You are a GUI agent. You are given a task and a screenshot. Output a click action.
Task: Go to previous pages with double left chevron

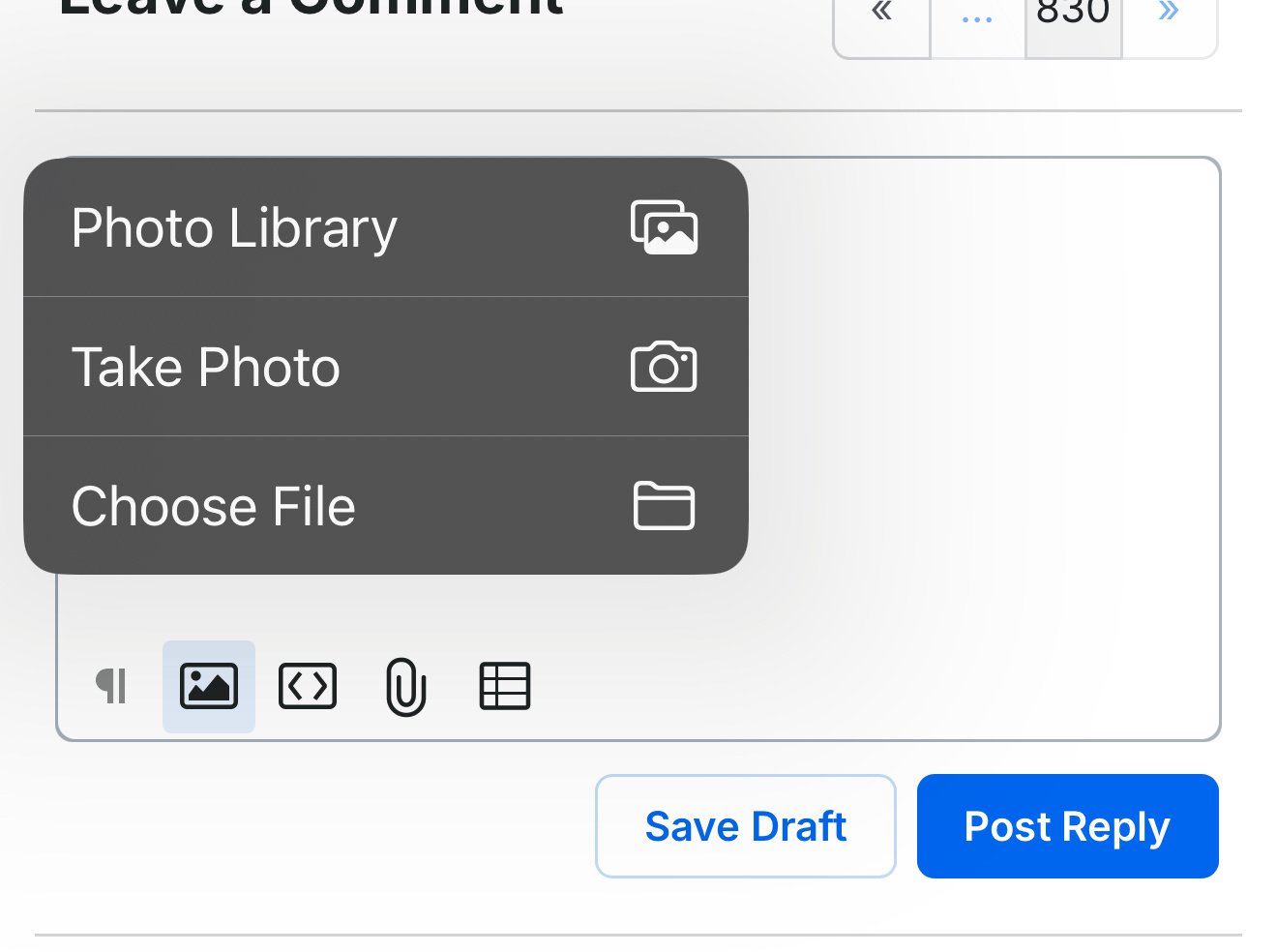882,19
